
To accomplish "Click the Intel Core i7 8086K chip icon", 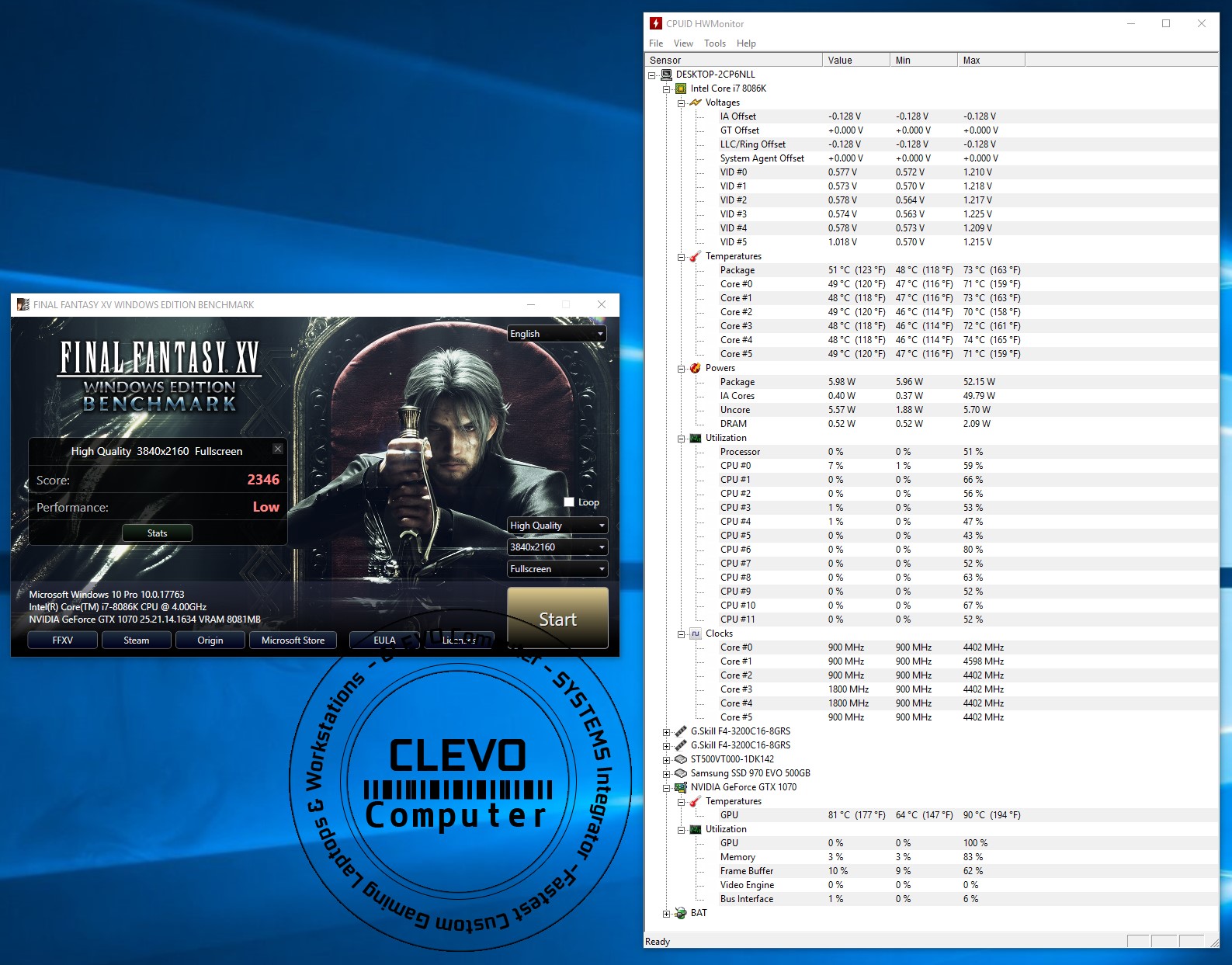I will 681,89.
